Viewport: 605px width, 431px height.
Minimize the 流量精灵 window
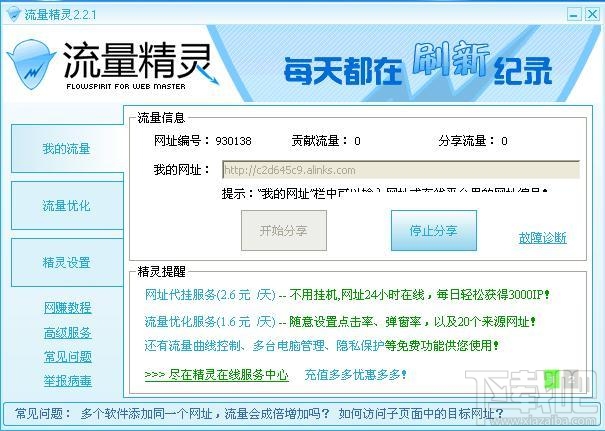pos(574,15)
